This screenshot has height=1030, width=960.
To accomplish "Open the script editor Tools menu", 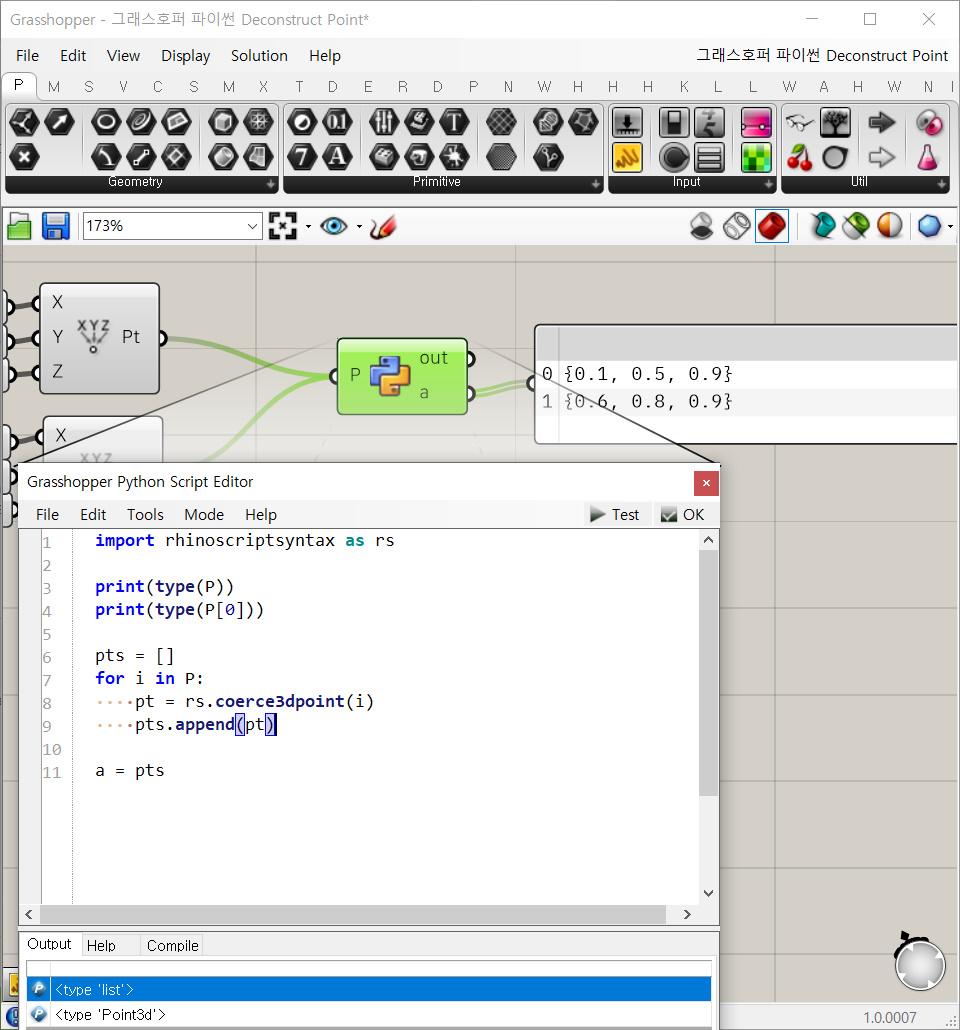I will [x=145, y=514].
